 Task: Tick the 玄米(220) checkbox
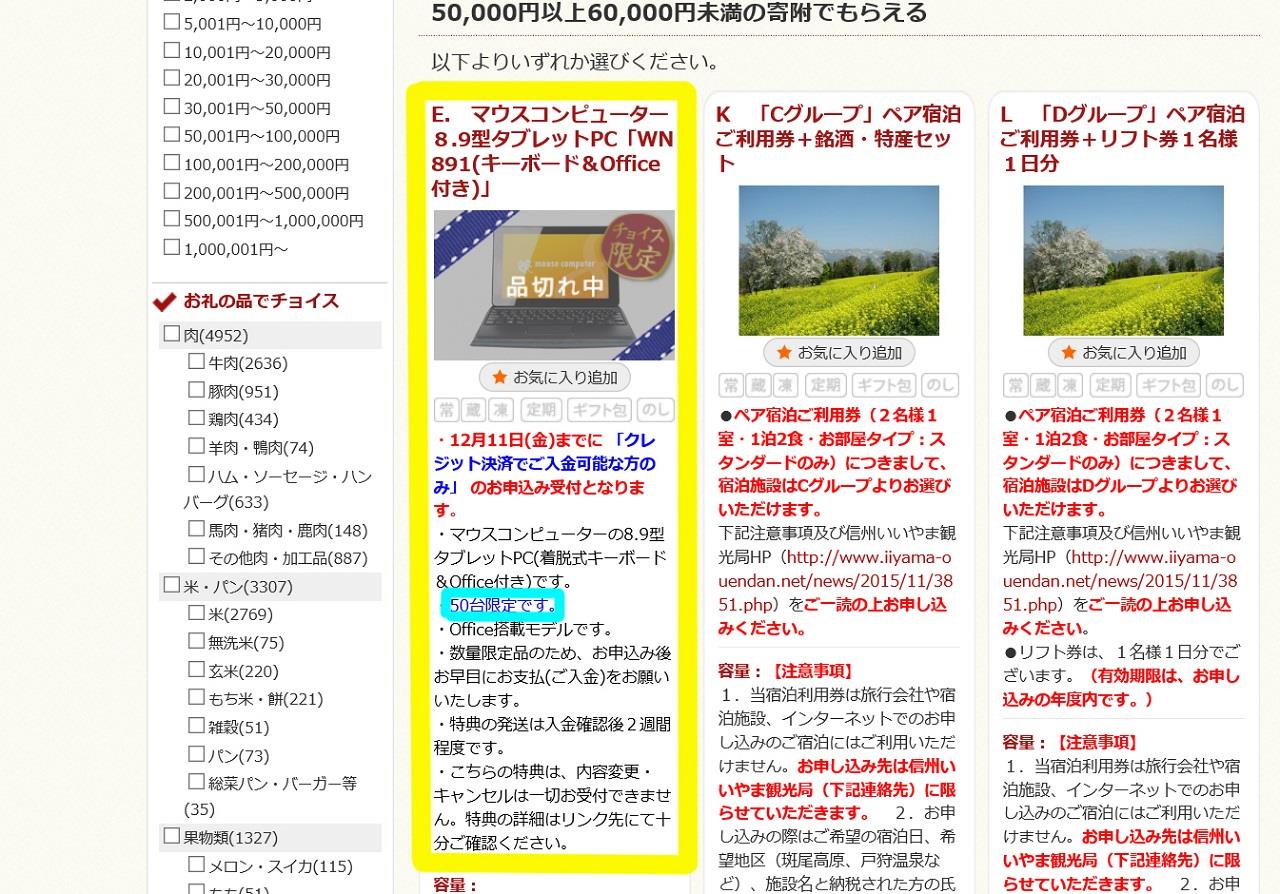[196, 668]
